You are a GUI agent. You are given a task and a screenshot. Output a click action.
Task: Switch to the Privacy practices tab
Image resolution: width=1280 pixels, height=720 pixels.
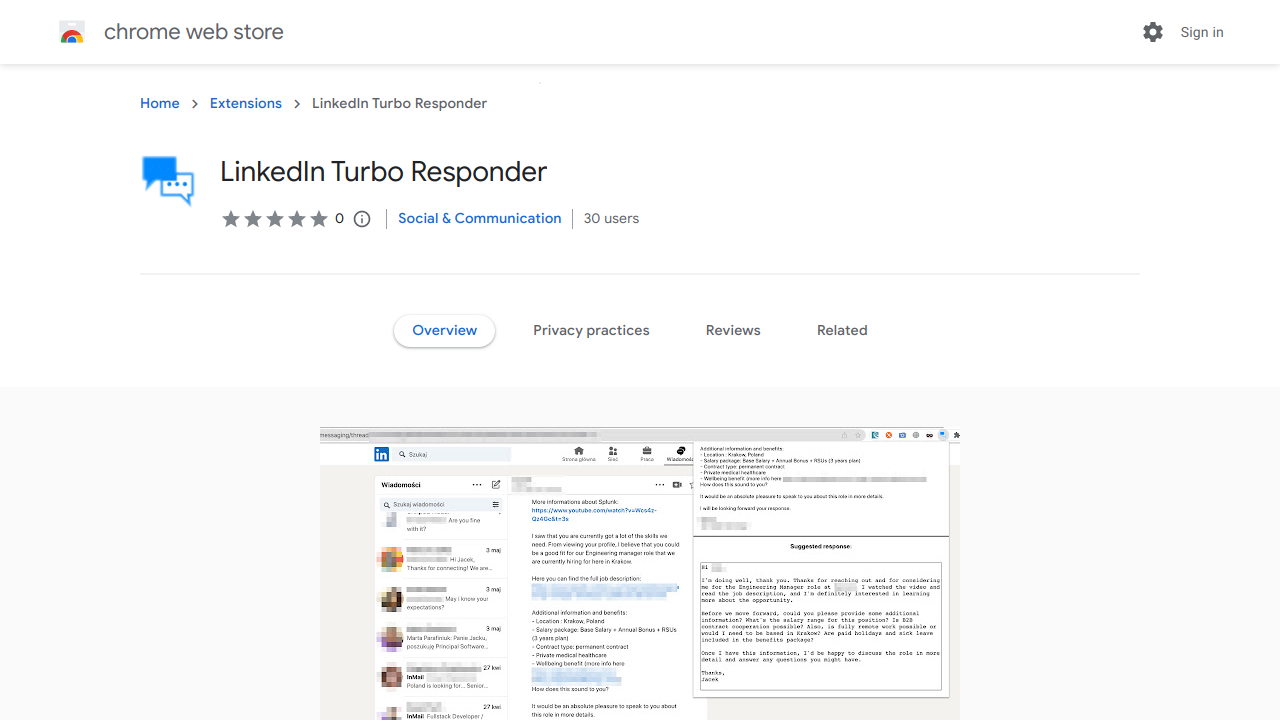(x=591, y=330)
